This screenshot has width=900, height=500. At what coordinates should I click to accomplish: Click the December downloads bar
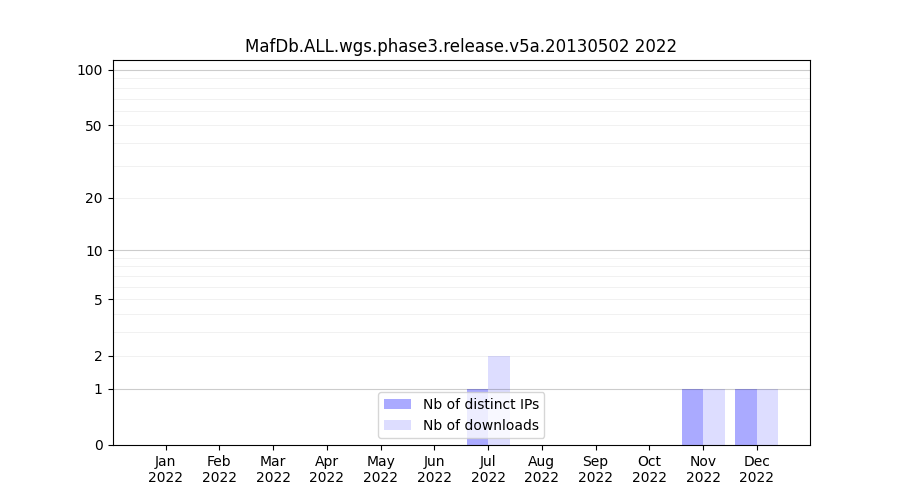(767, 416)
